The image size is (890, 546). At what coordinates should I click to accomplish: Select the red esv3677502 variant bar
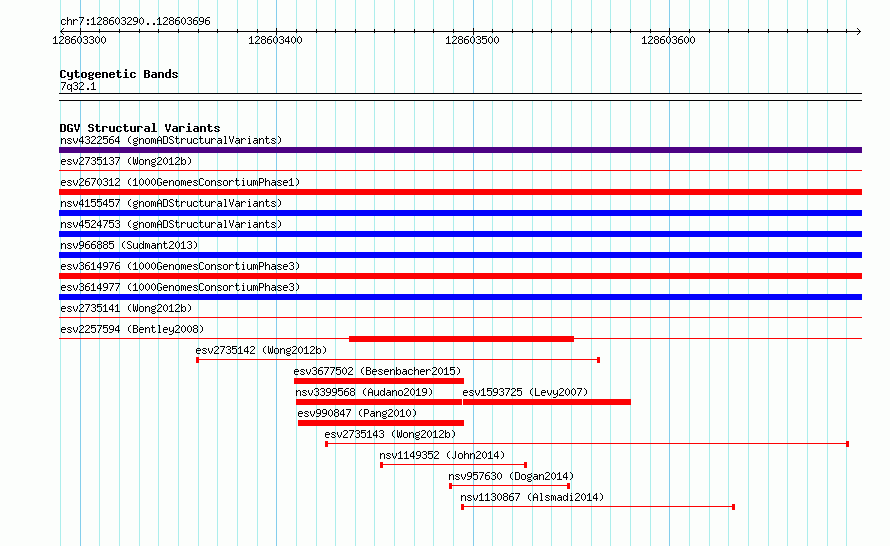[x=379, y=381]
